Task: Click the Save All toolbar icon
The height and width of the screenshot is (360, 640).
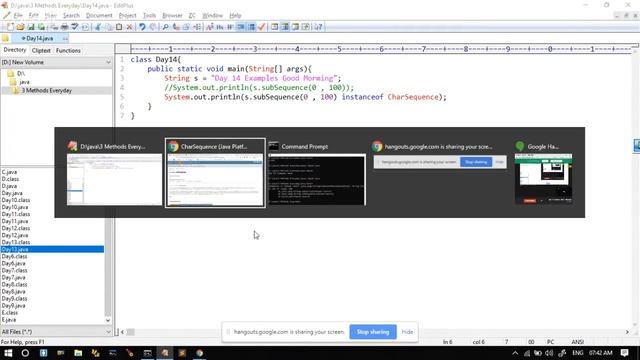Action: (x=41, y=27)
